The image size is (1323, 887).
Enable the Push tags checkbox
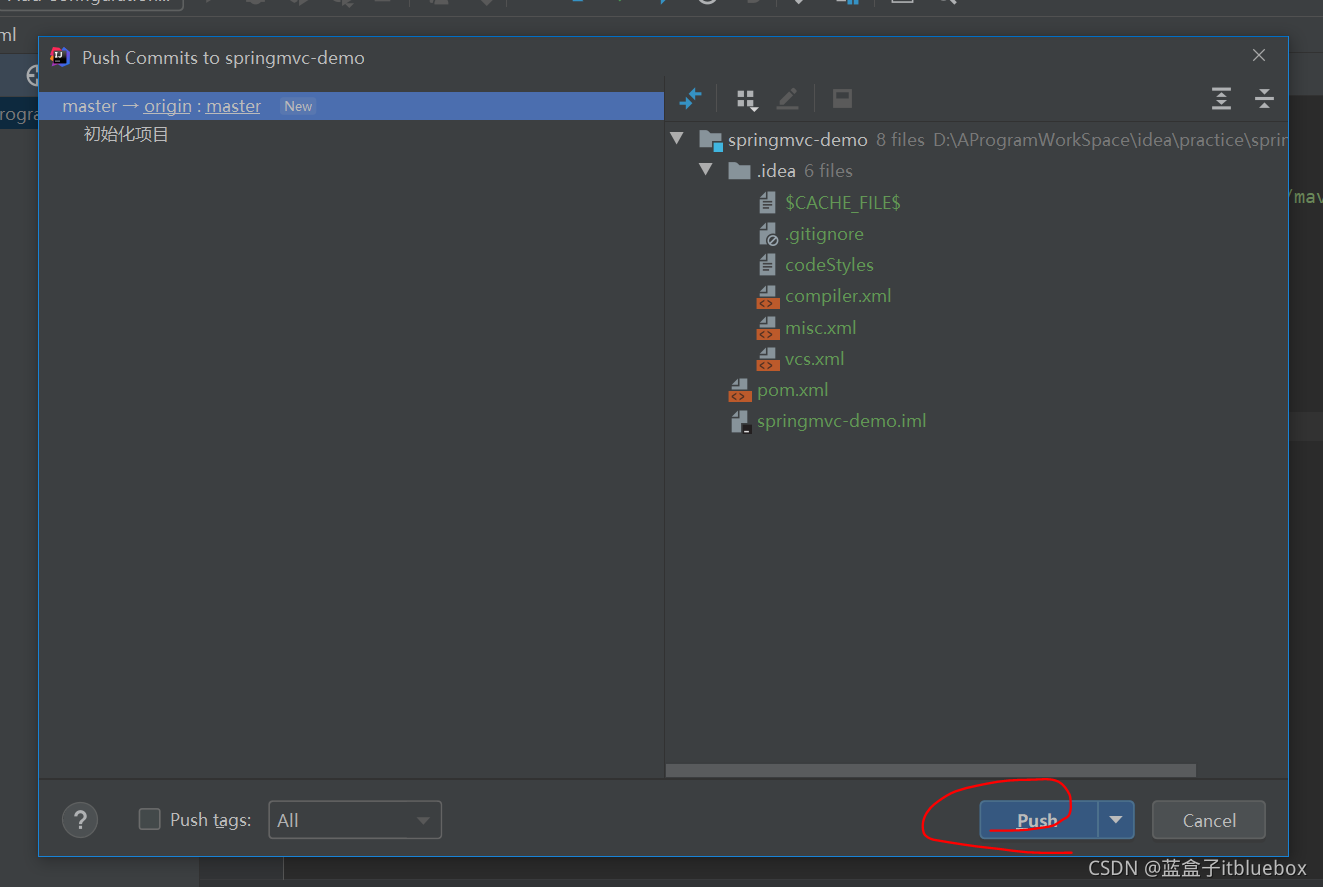pyautogui.click(x=149, y=819)
